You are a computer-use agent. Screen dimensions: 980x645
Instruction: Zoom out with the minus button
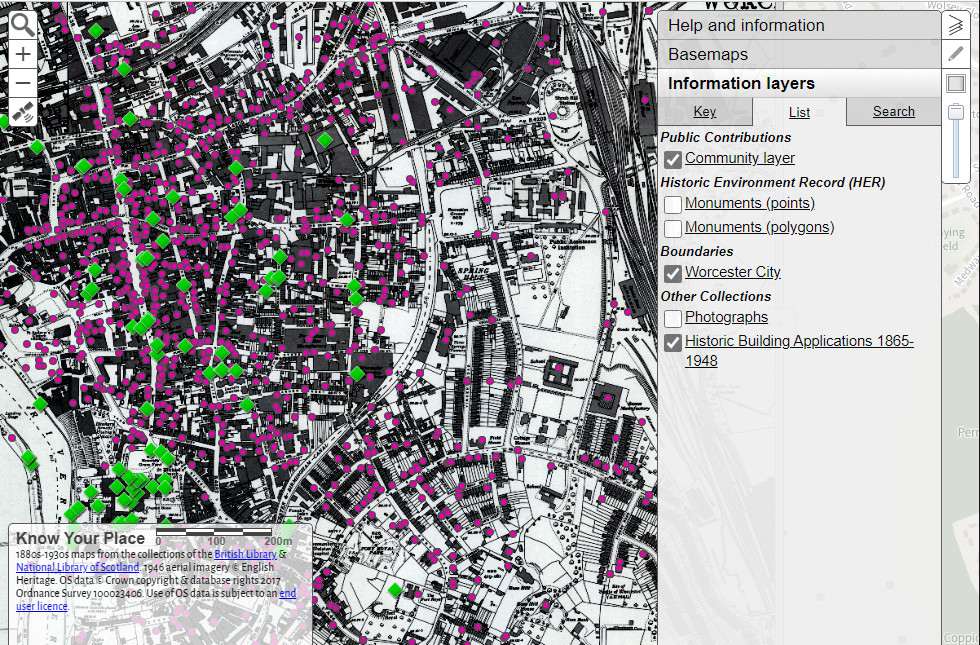coord(23,84)
